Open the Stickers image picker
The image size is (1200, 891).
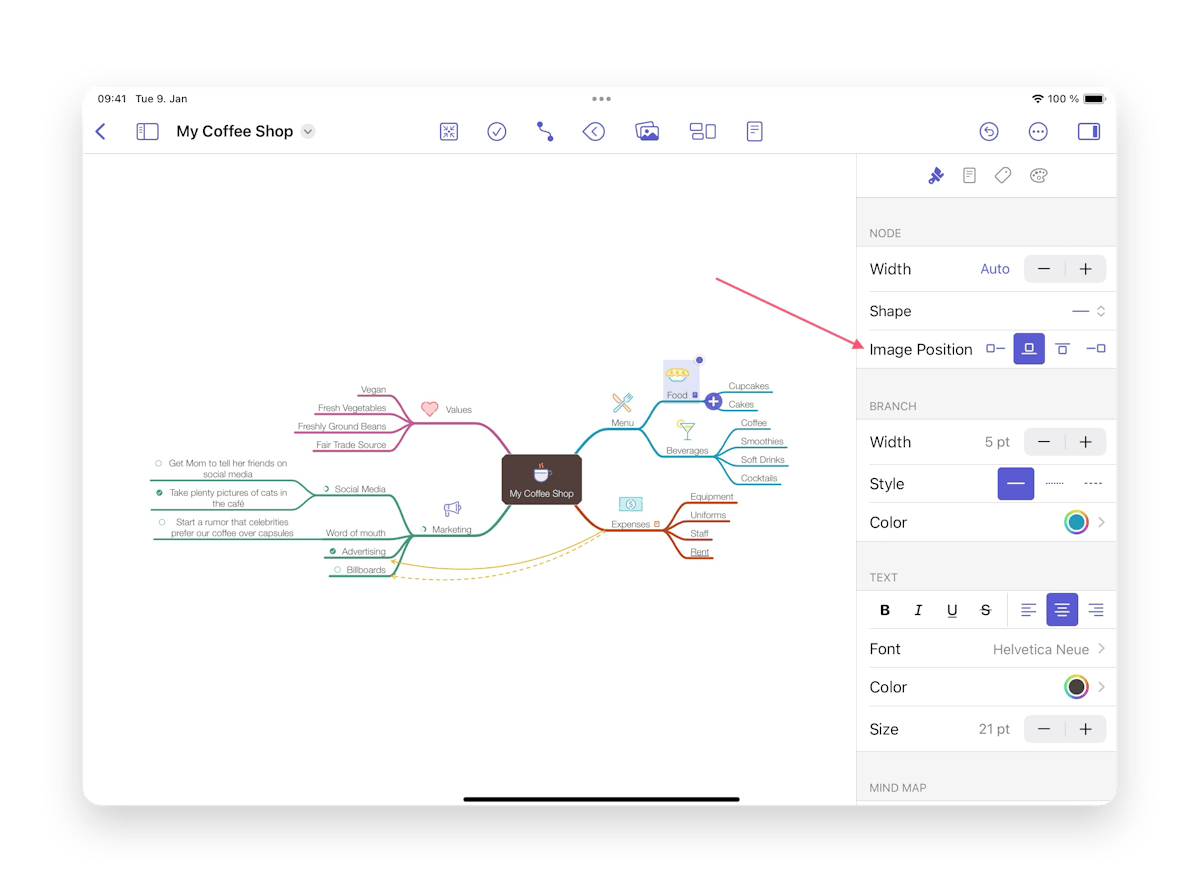point(647,131)
